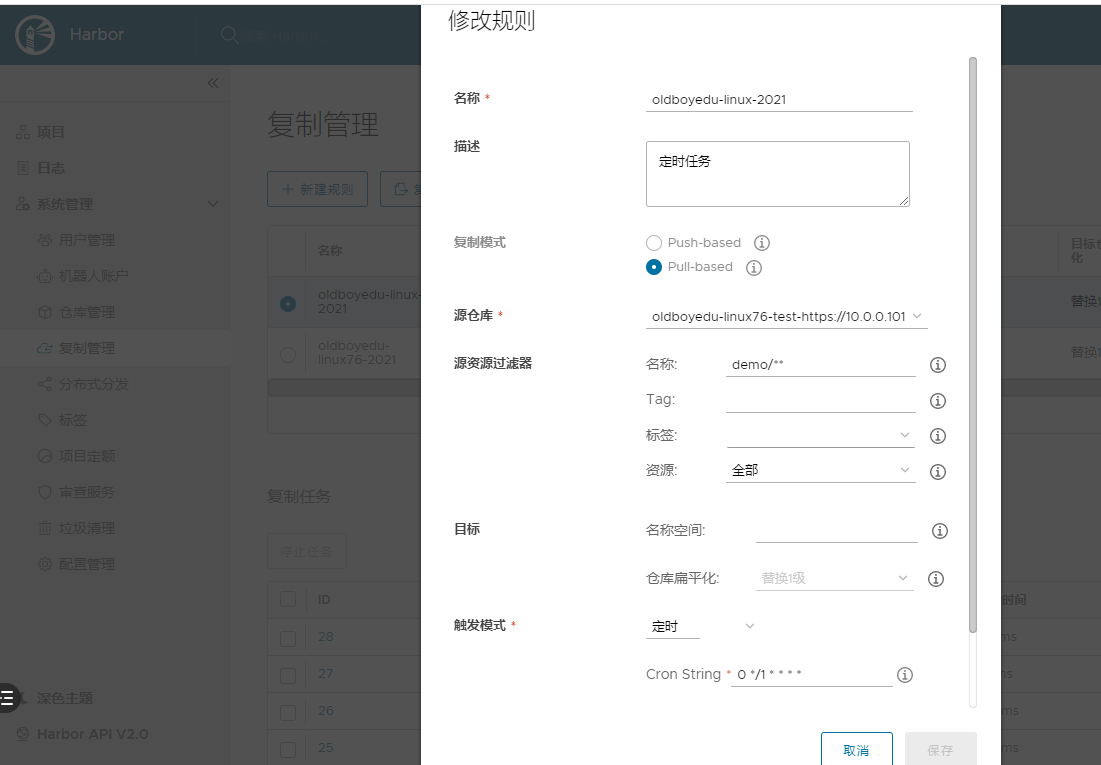Click 取消 to cancel rule edit
The height and width of the screenshot is (765, 1101).
click(x=856, y=750)
